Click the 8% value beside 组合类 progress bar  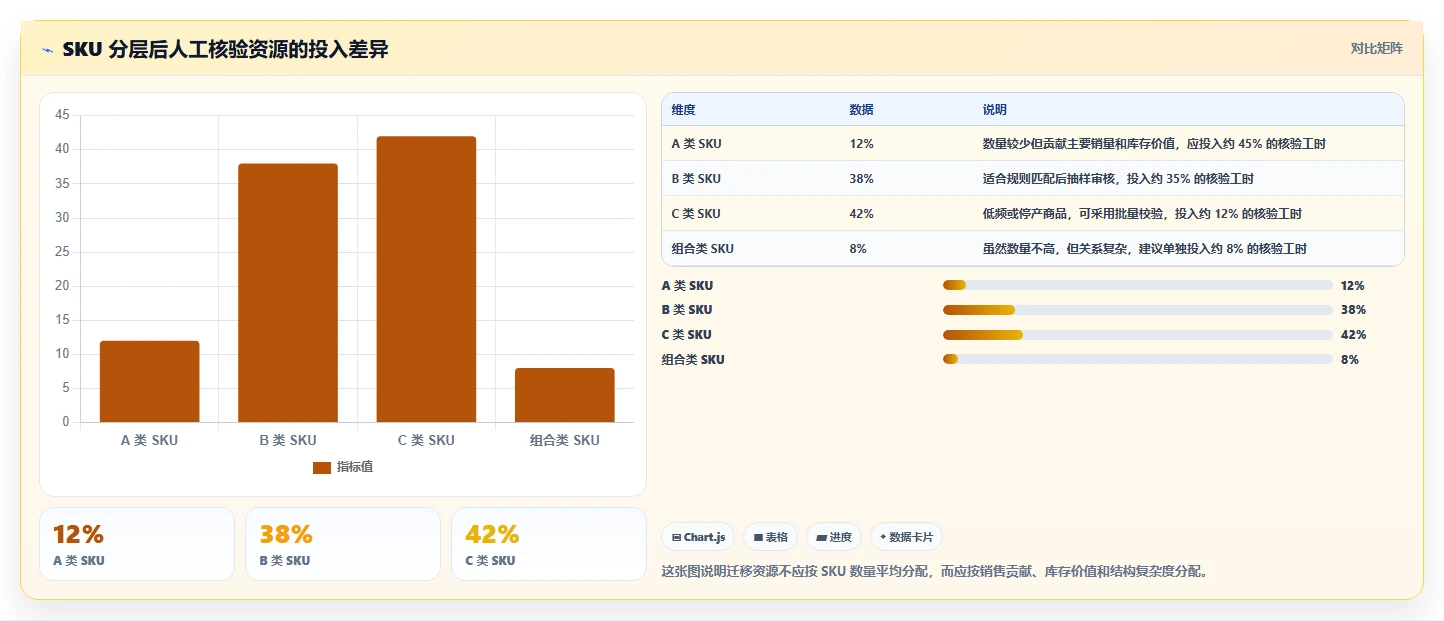pos(1350,360)
